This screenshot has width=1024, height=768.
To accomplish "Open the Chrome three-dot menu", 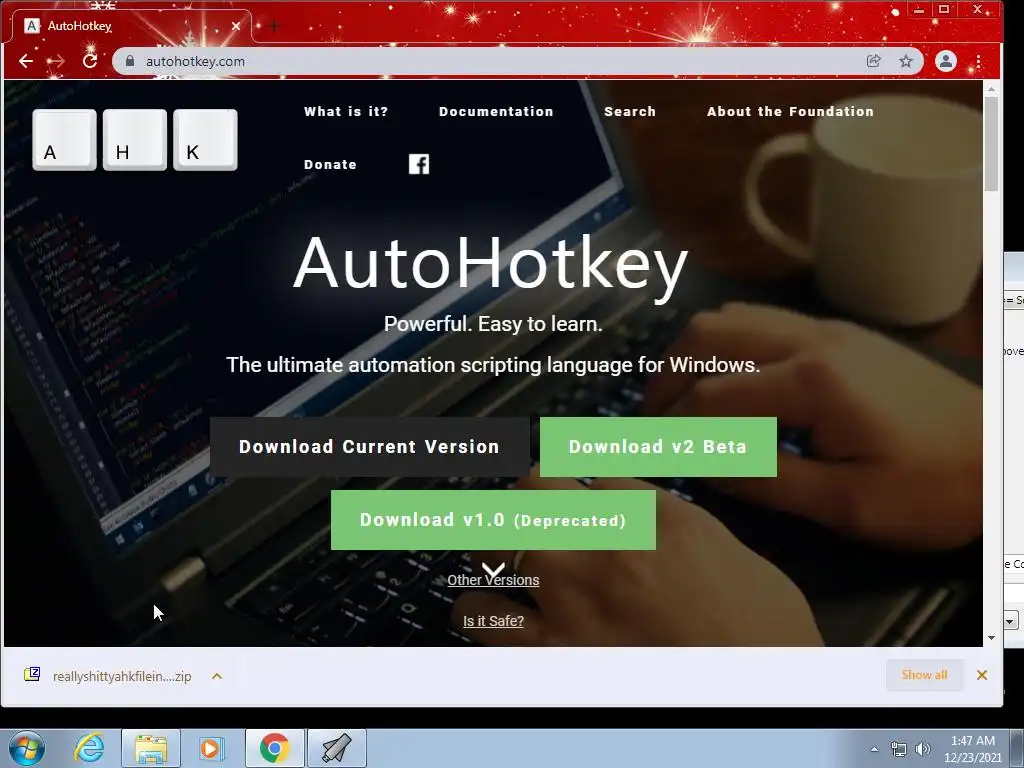I will pos(978,61).
